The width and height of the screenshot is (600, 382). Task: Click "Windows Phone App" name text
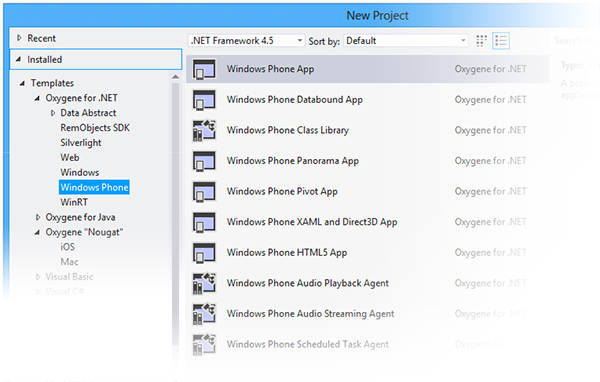271,69
